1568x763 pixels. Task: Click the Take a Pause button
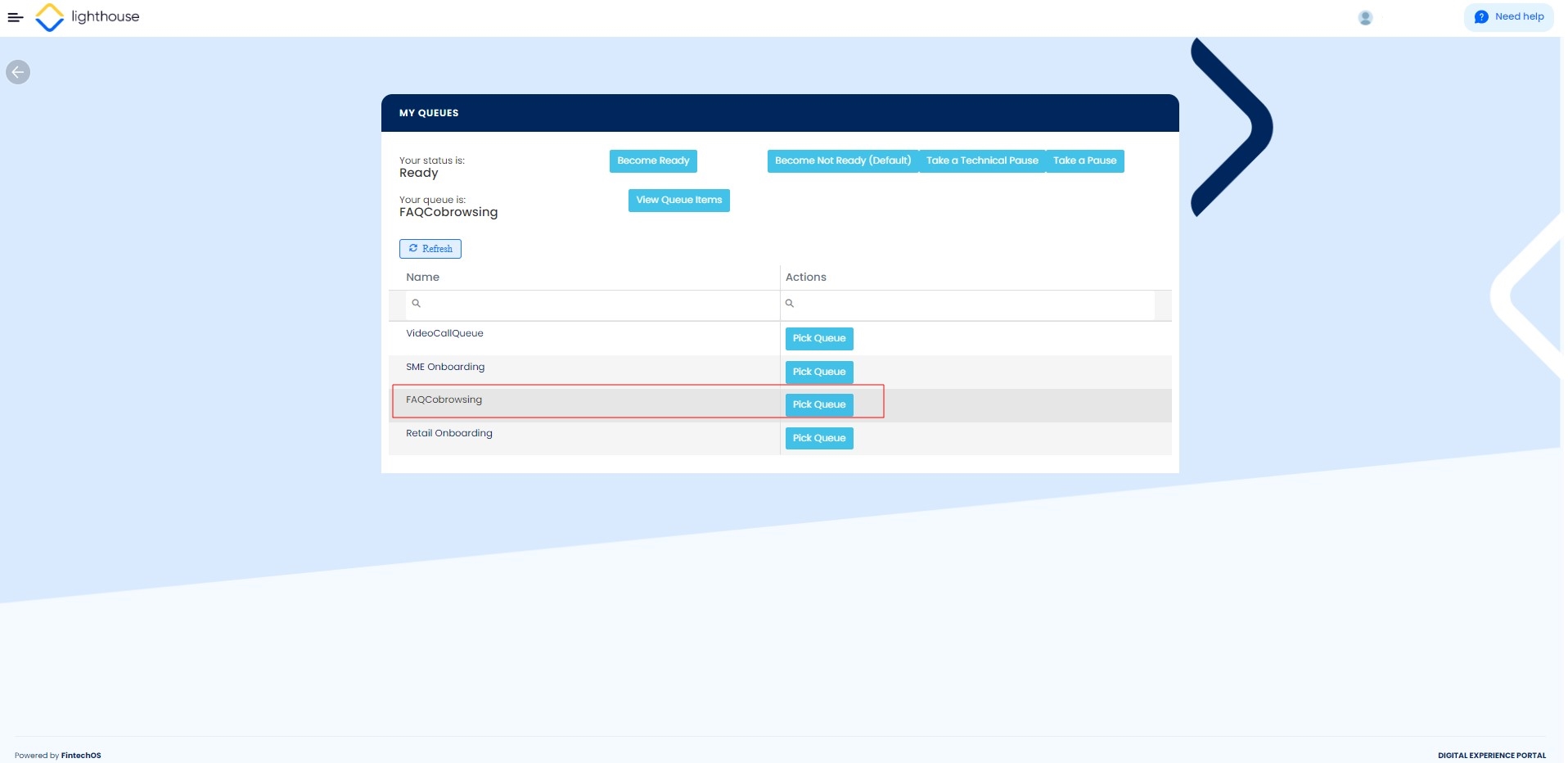point(1084,161)
